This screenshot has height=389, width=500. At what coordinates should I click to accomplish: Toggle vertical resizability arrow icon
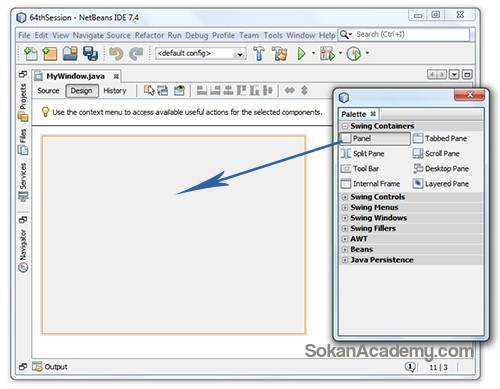point(304,90)
